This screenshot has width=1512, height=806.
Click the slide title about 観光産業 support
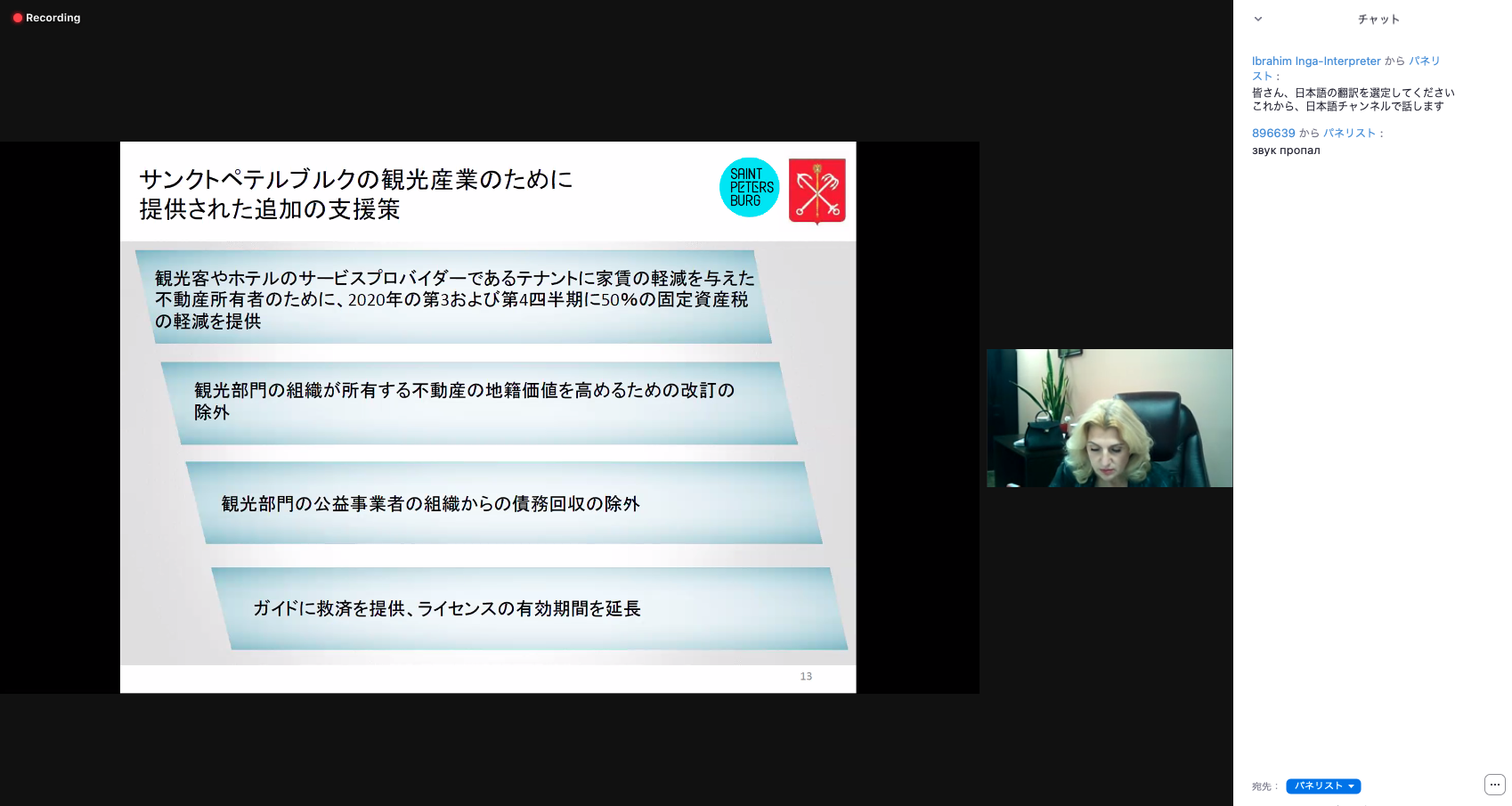click(x=356, y=194)
